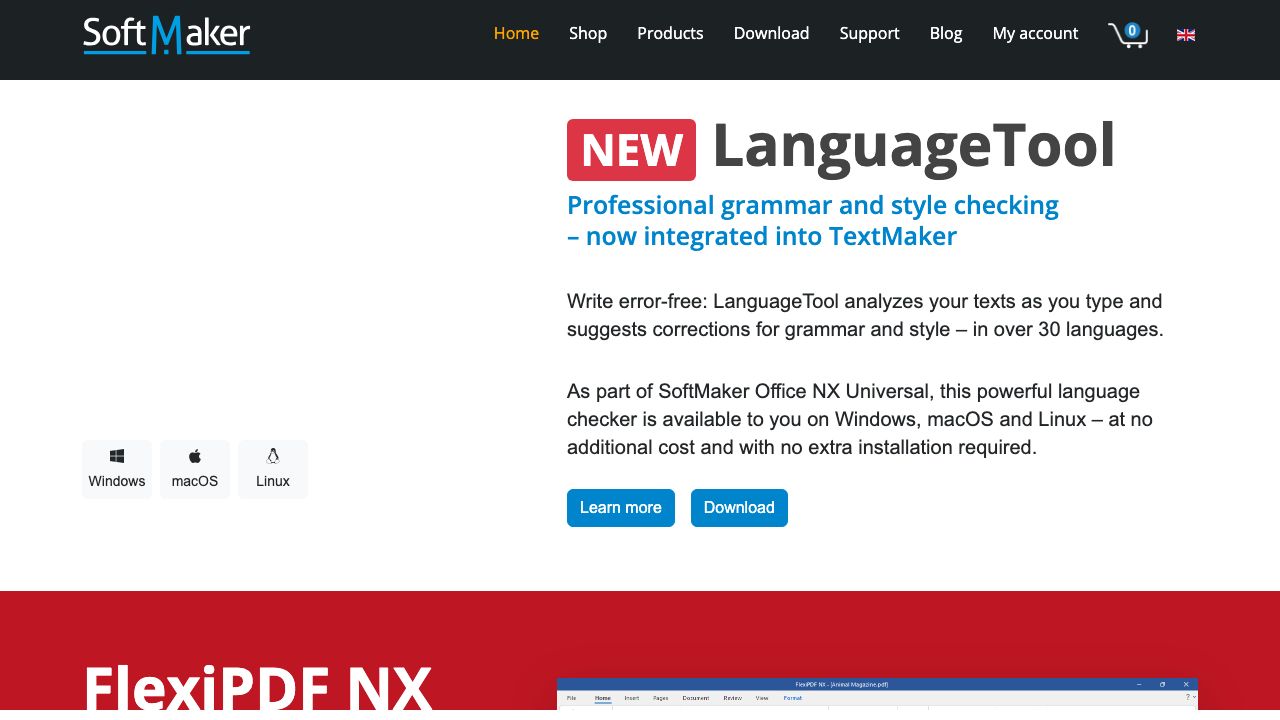Click the FlexiPDF NX heading

[x=258, y=686]
